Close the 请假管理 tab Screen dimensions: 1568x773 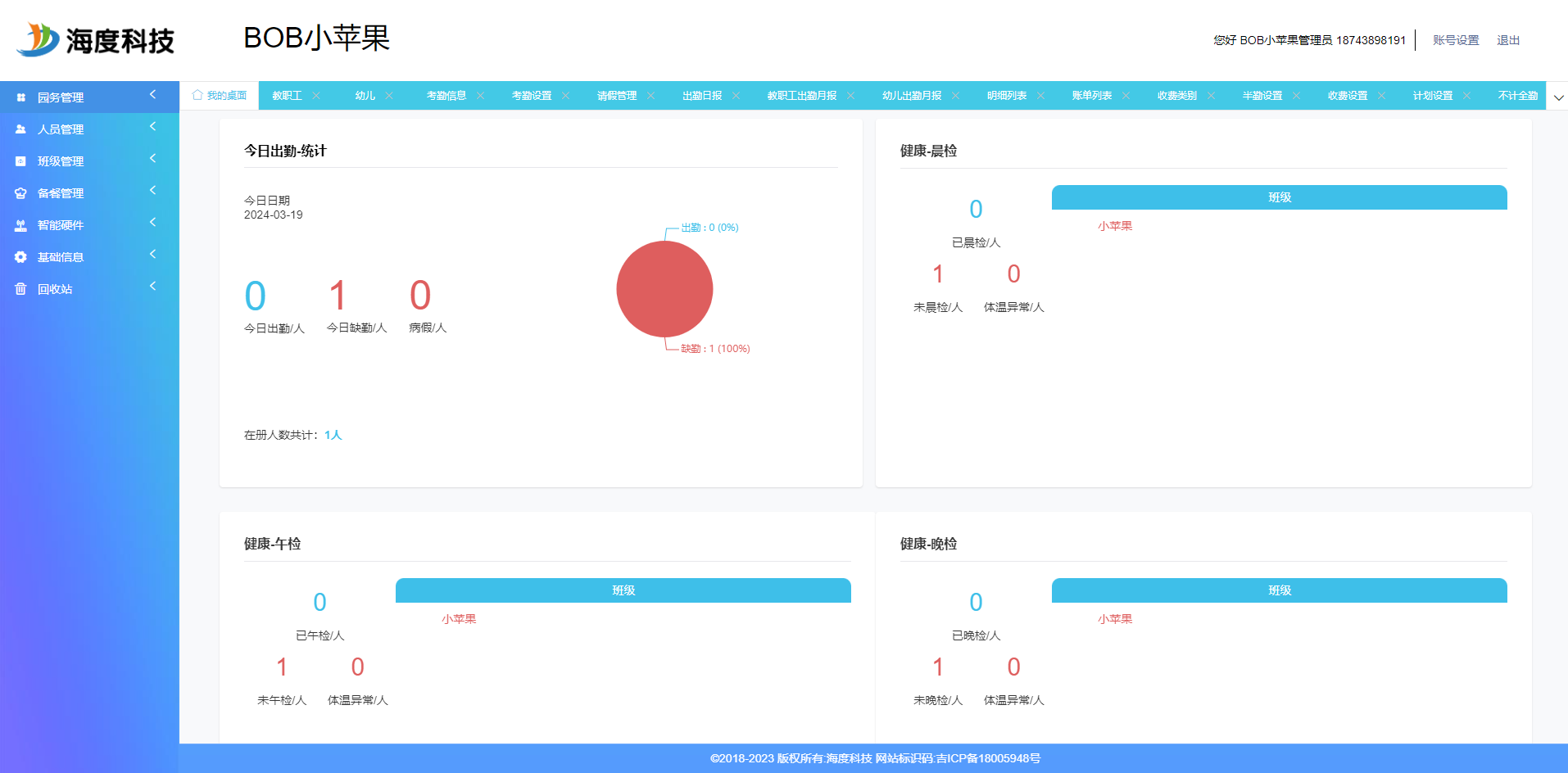(650, 96)
